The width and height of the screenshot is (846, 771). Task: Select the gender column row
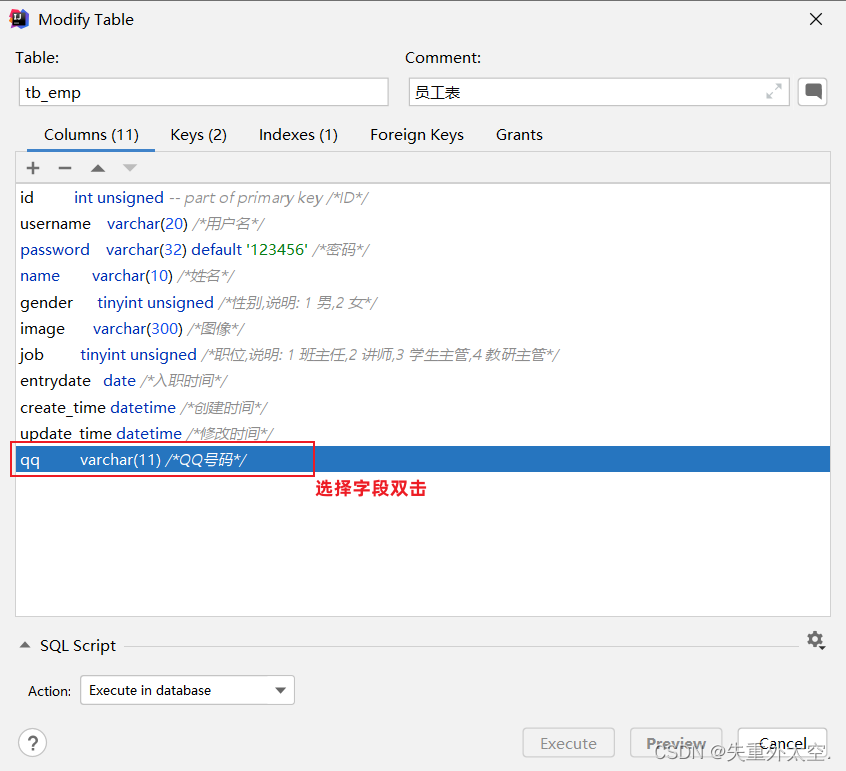422,302
